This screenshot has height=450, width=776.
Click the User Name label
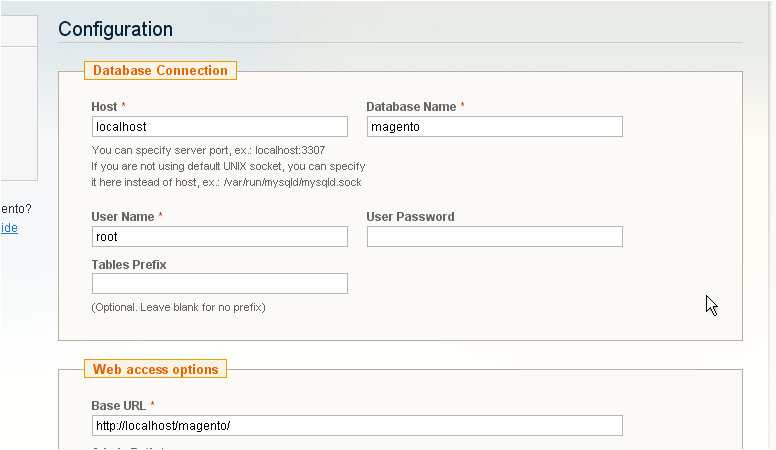[122, 217]
